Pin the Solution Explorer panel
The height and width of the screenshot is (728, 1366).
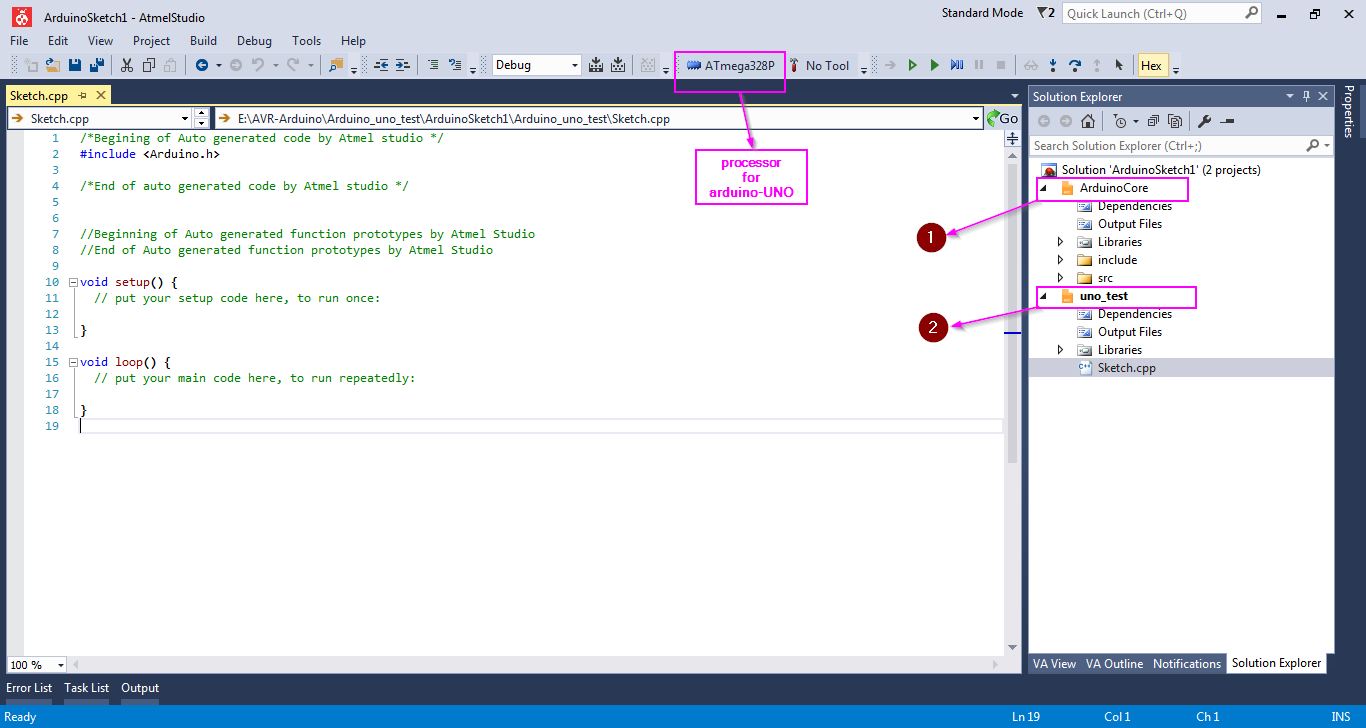pos(1306,96)
